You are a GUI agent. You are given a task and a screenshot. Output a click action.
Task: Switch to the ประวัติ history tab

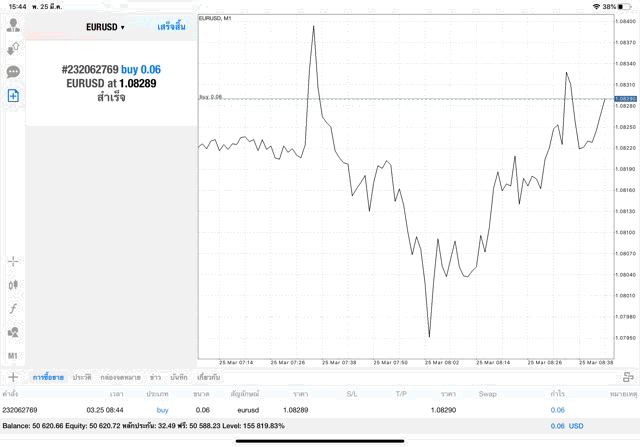(82, 377)
